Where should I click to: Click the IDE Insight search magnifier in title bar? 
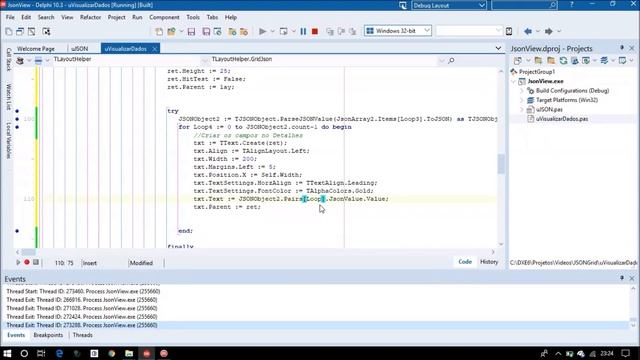click(x=553, y=5)
